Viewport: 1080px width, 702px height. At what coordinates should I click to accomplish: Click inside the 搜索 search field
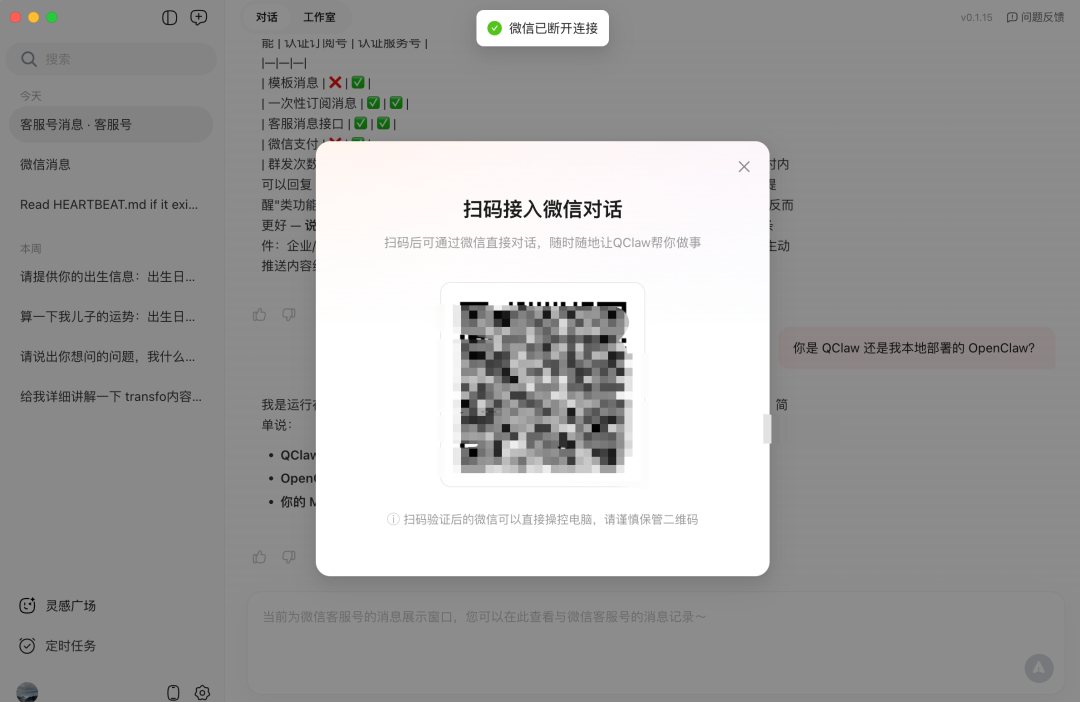[x=110, y=59]
